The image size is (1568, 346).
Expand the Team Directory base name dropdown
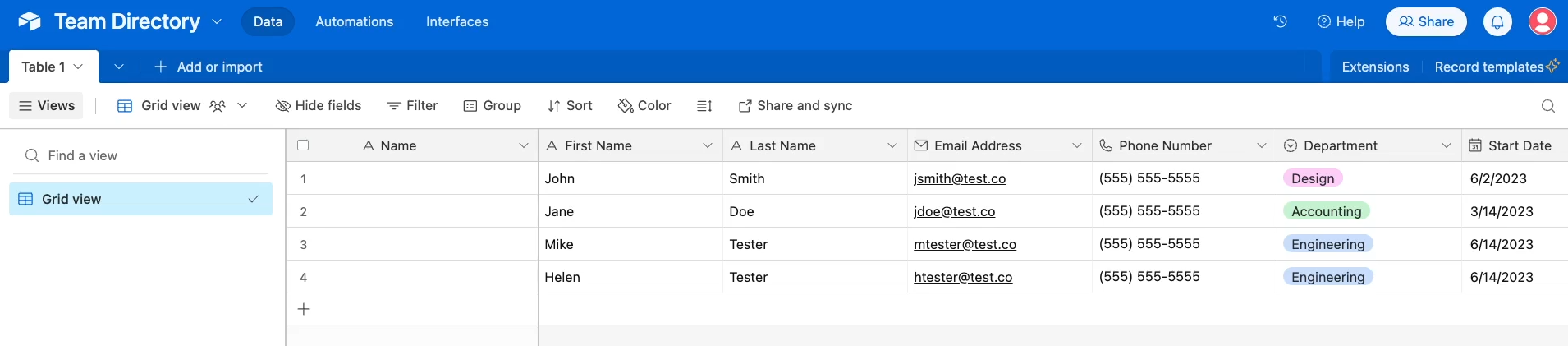pyautogui.click(x=217, y=21)
